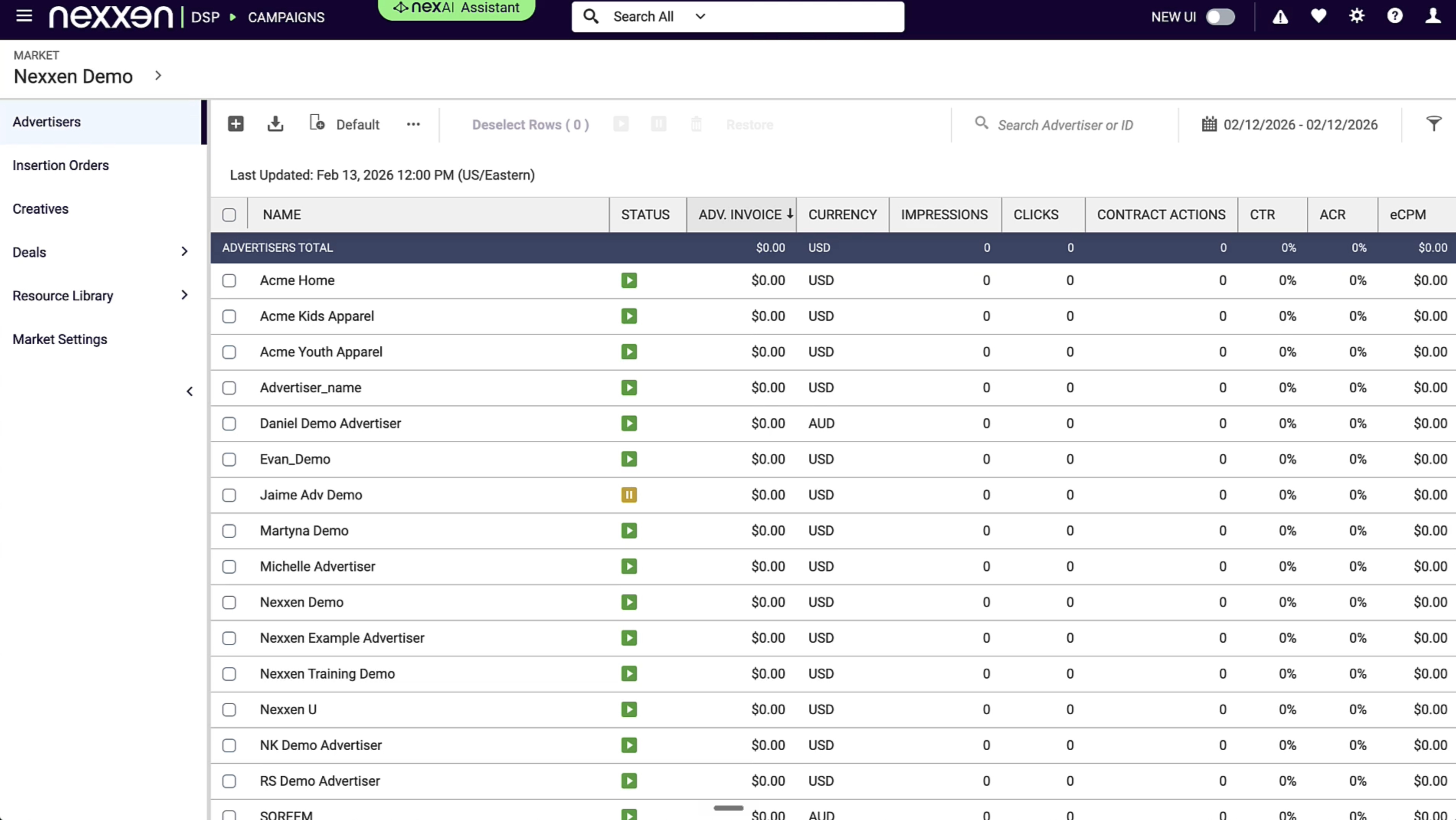1456x820 pixels.
Task: Click Deselect Rows ( 0 )
Action: click(x=530, y=125)
